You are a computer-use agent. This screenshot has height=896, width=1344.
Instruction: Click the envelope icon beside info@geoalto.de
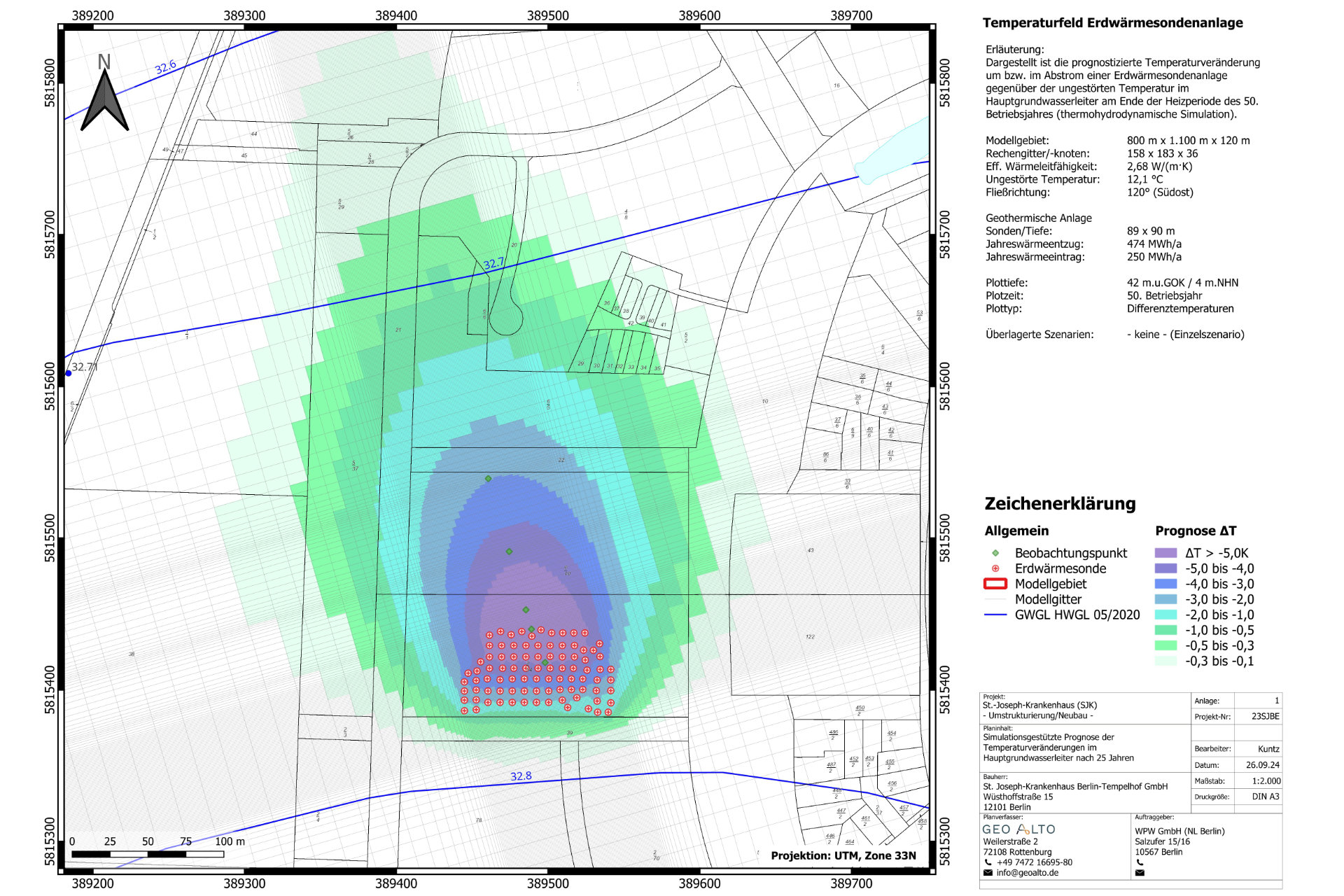[x=988, y=873]
